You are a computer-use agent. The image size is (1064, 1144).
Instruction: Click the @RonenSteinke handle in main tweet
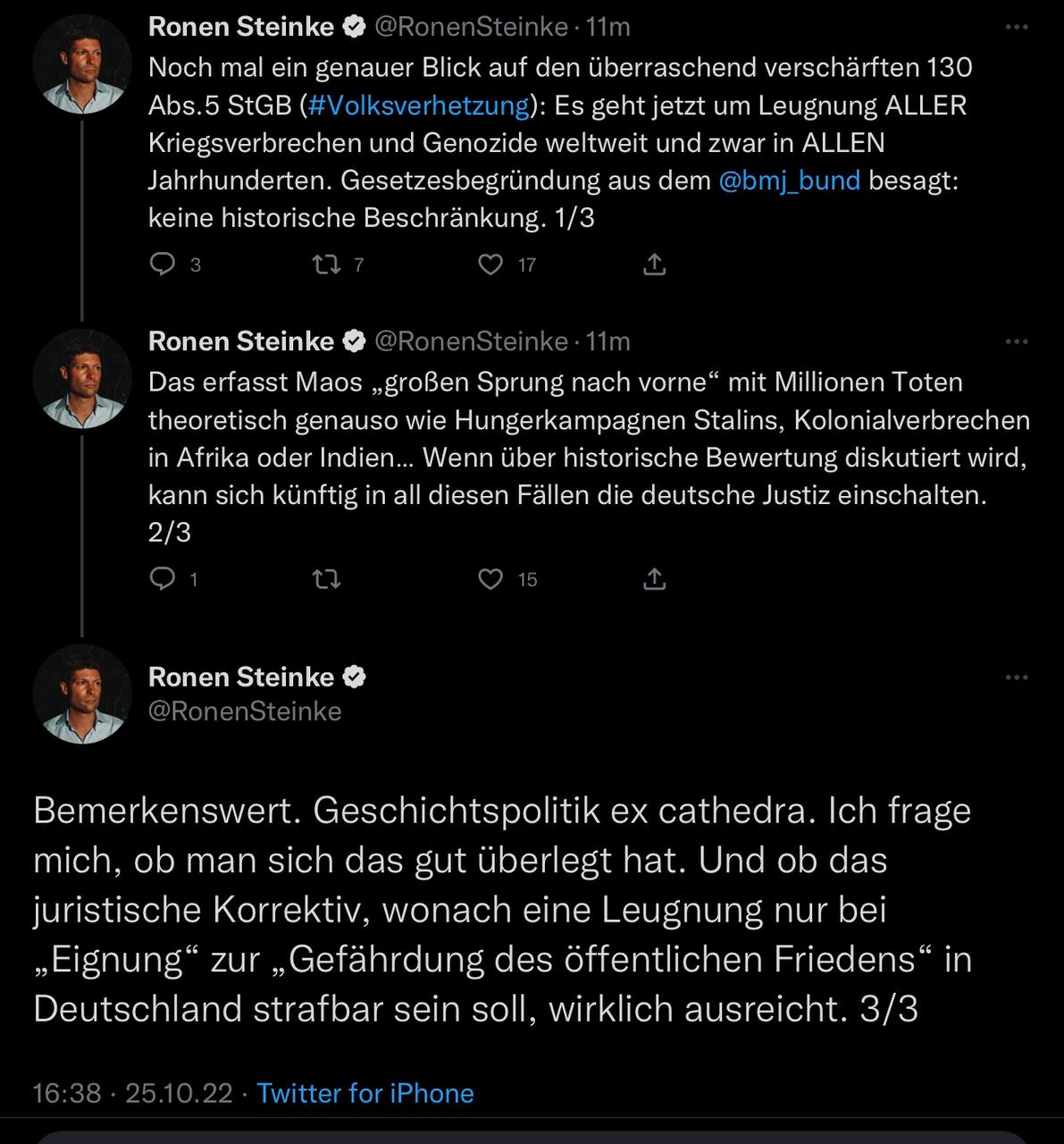(245, 711)
